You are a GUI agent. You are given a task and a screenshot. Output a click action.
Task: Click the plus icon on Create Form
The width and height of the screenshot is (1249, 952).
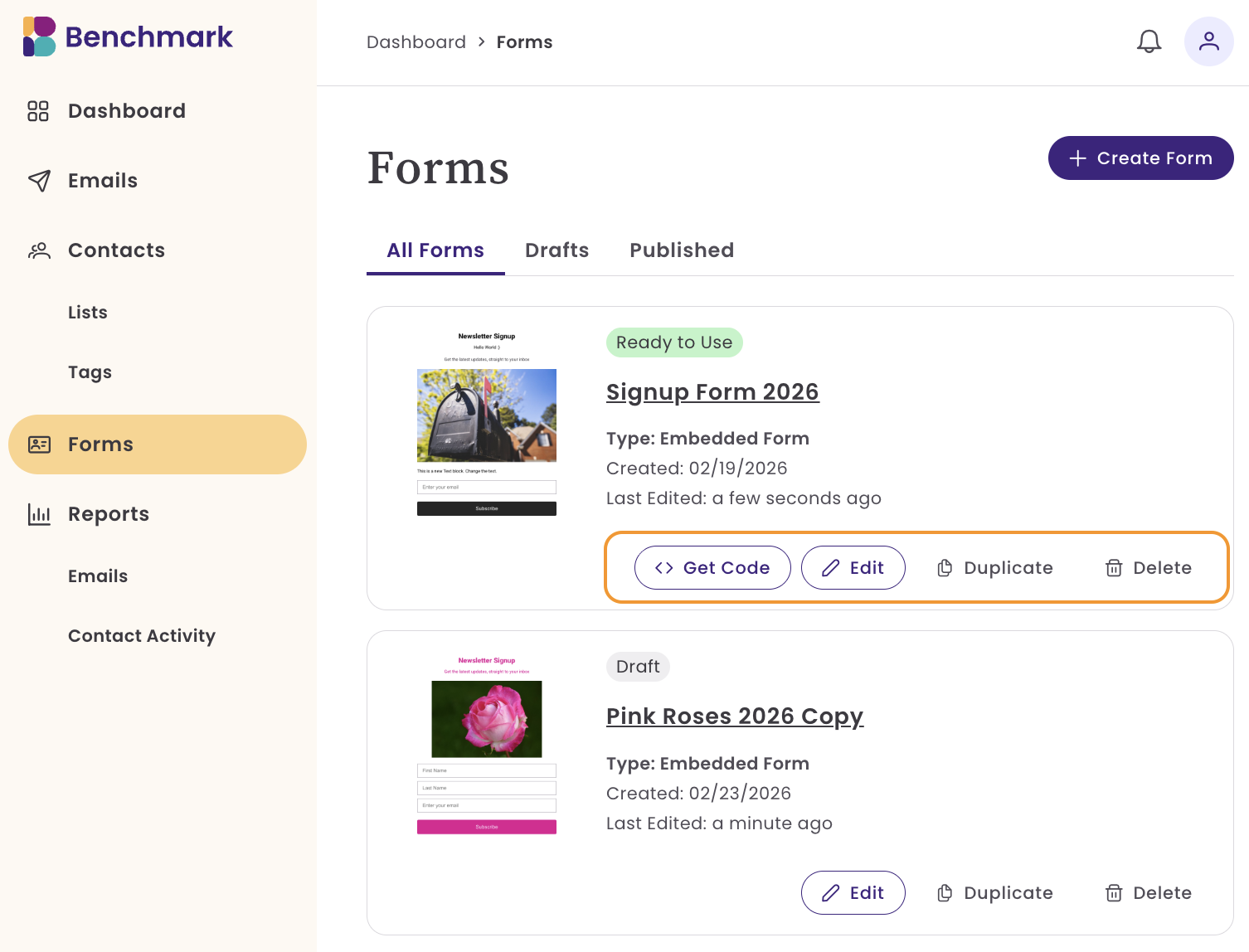(1077, 158)
